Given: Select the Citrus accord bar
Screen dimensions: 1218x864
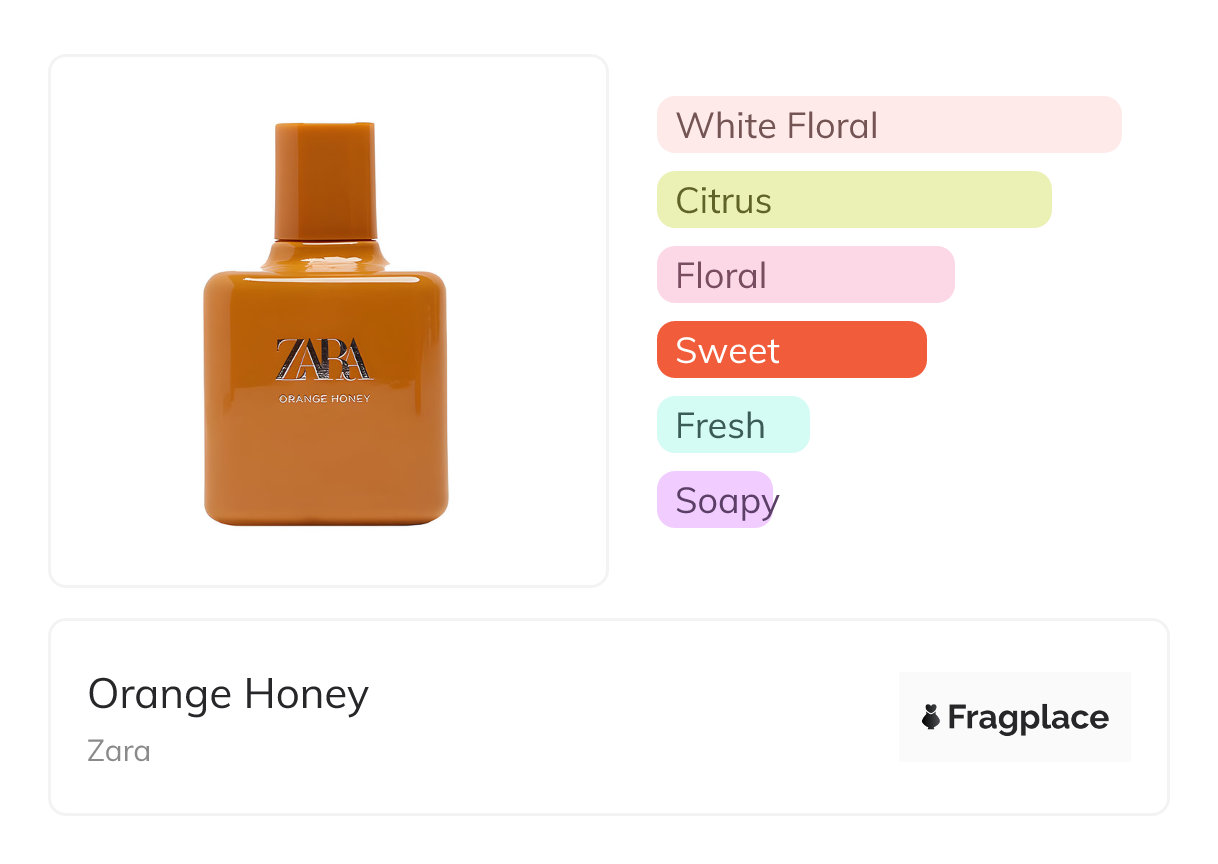Looking at the screenshot, I should [x=853, y=200].
